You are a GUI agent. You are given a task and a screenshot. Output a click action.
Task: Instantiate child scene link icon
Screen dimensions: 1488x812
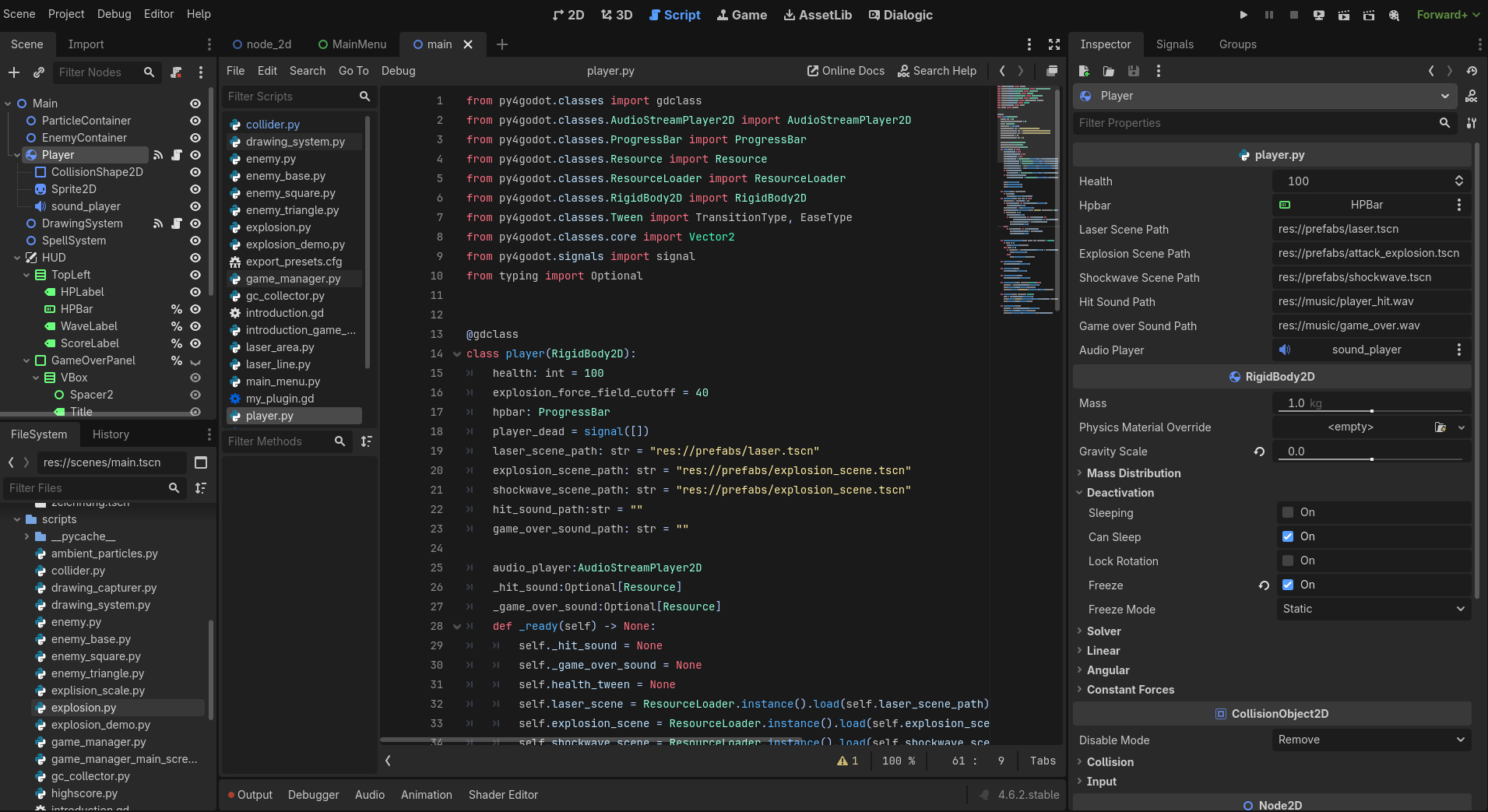point(39,72)
